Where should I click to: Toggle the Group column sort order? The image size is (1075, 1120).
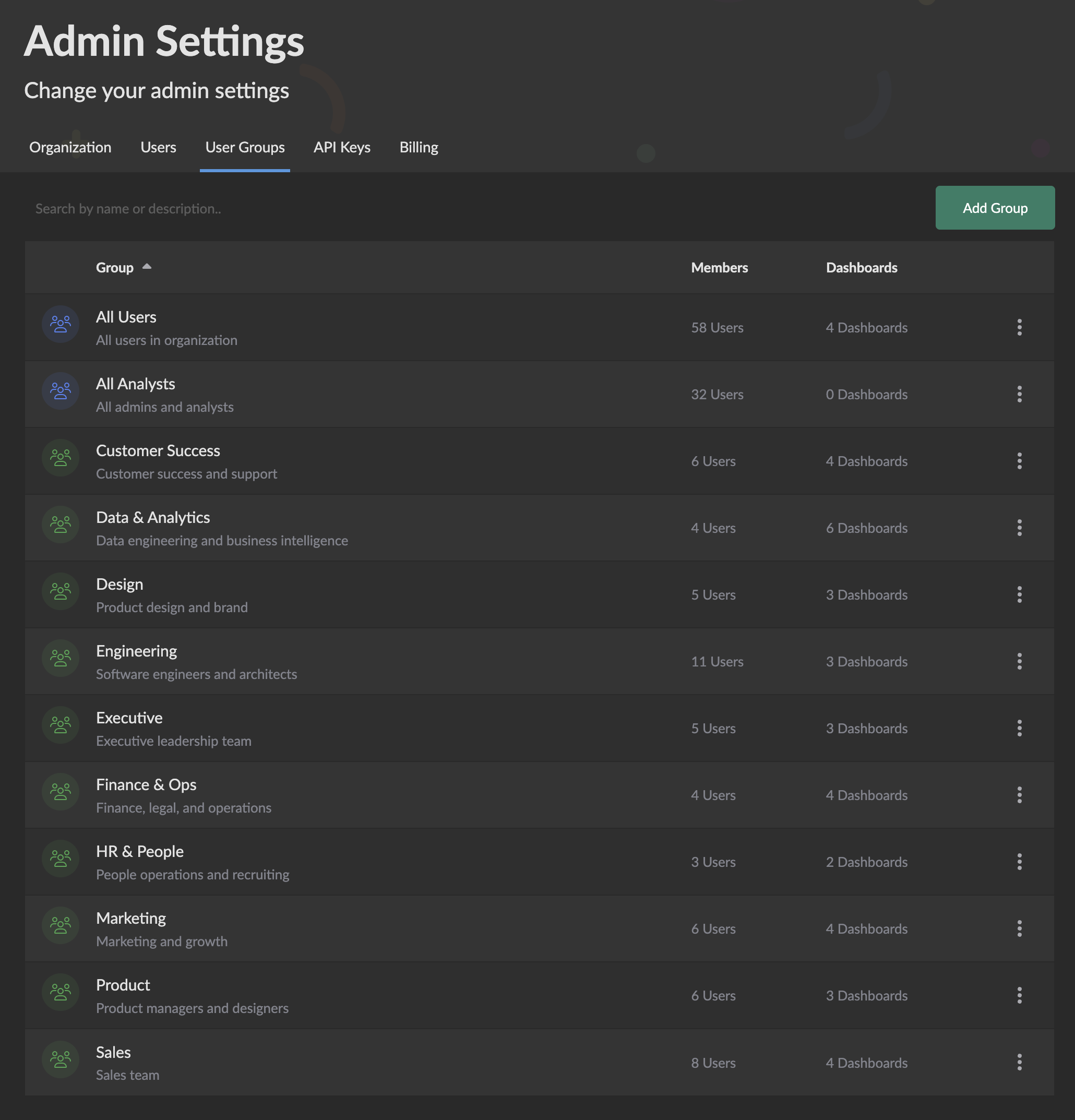pyautogui.click(x=124, y=267)
